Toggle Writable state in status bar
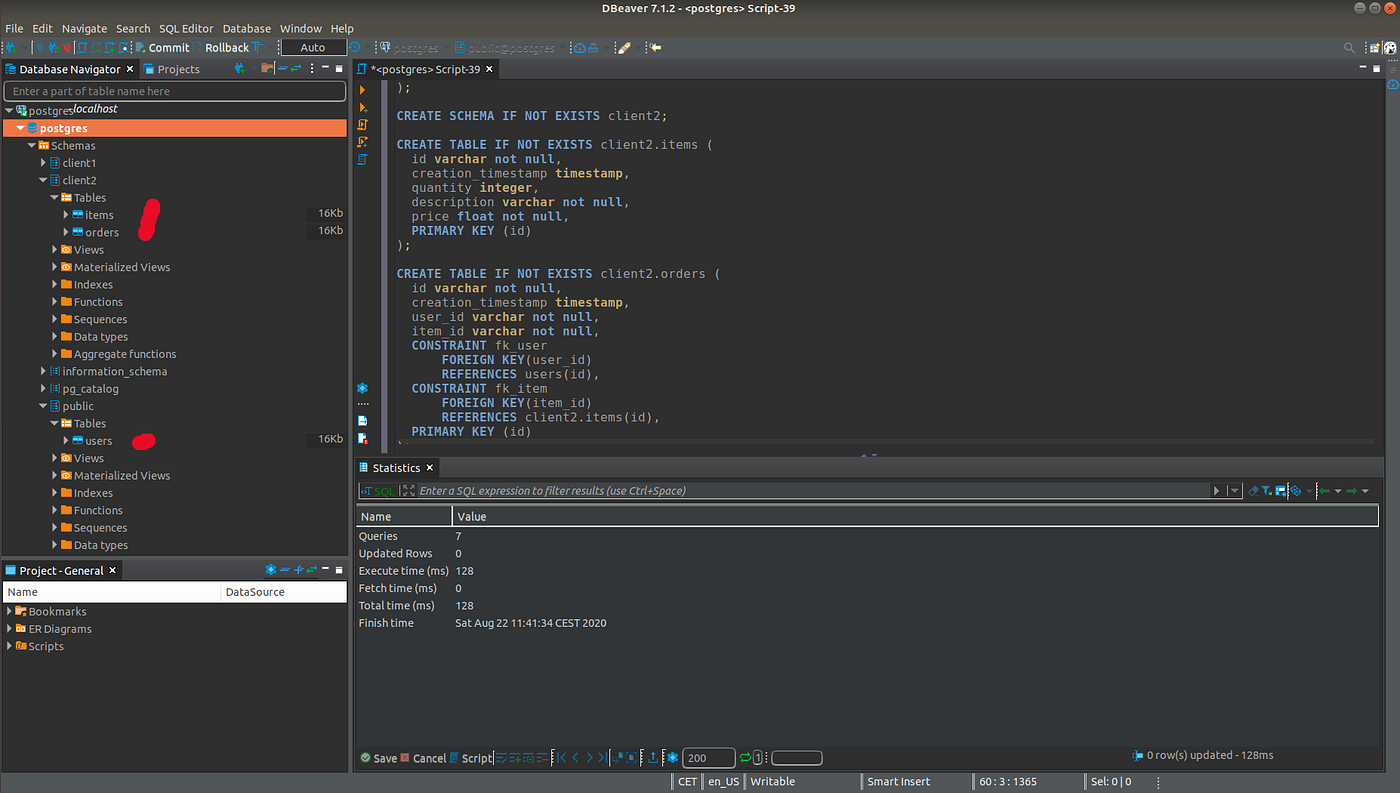 [772, 782]
